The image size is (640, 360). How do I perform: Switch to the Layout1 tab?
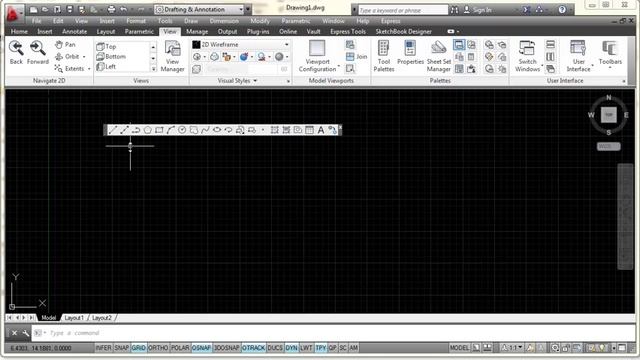pyautogui.click(x=74, y=318)
